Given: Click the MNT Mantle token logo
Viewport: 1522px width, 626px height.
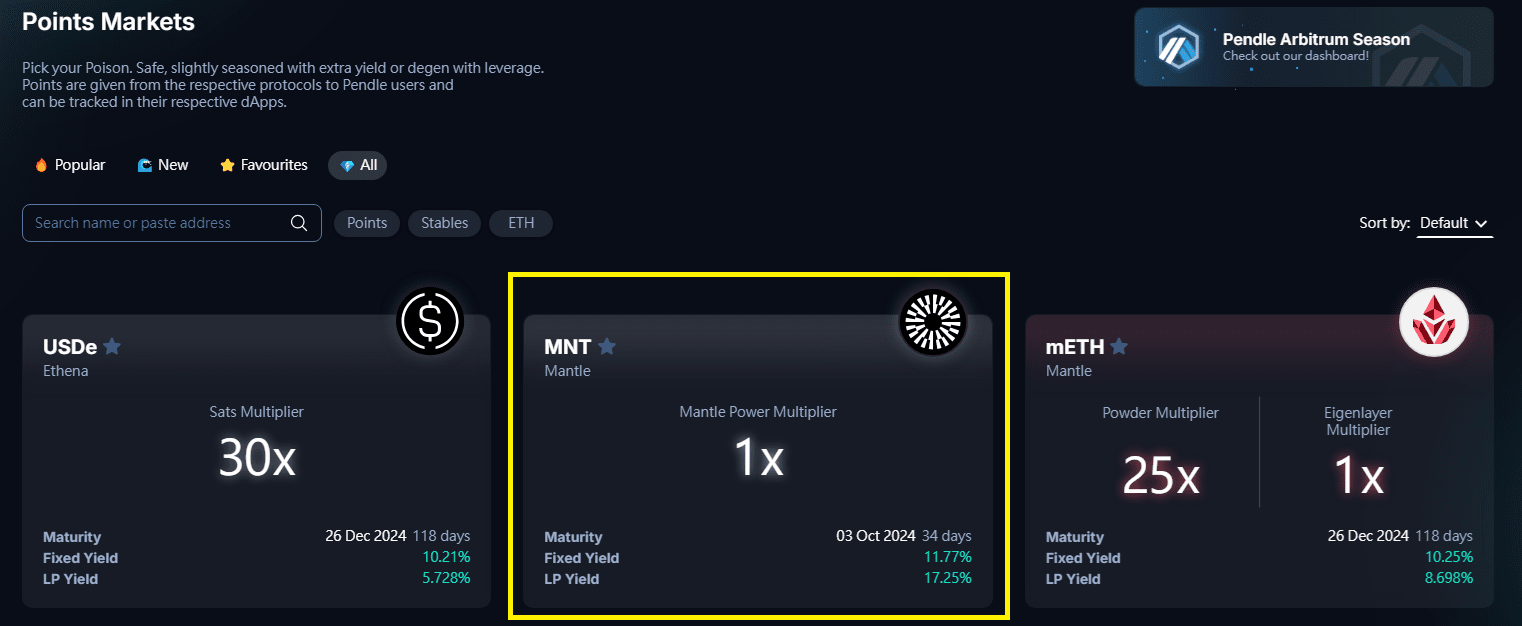Looking at the screenshot, I should coord(931,322).
